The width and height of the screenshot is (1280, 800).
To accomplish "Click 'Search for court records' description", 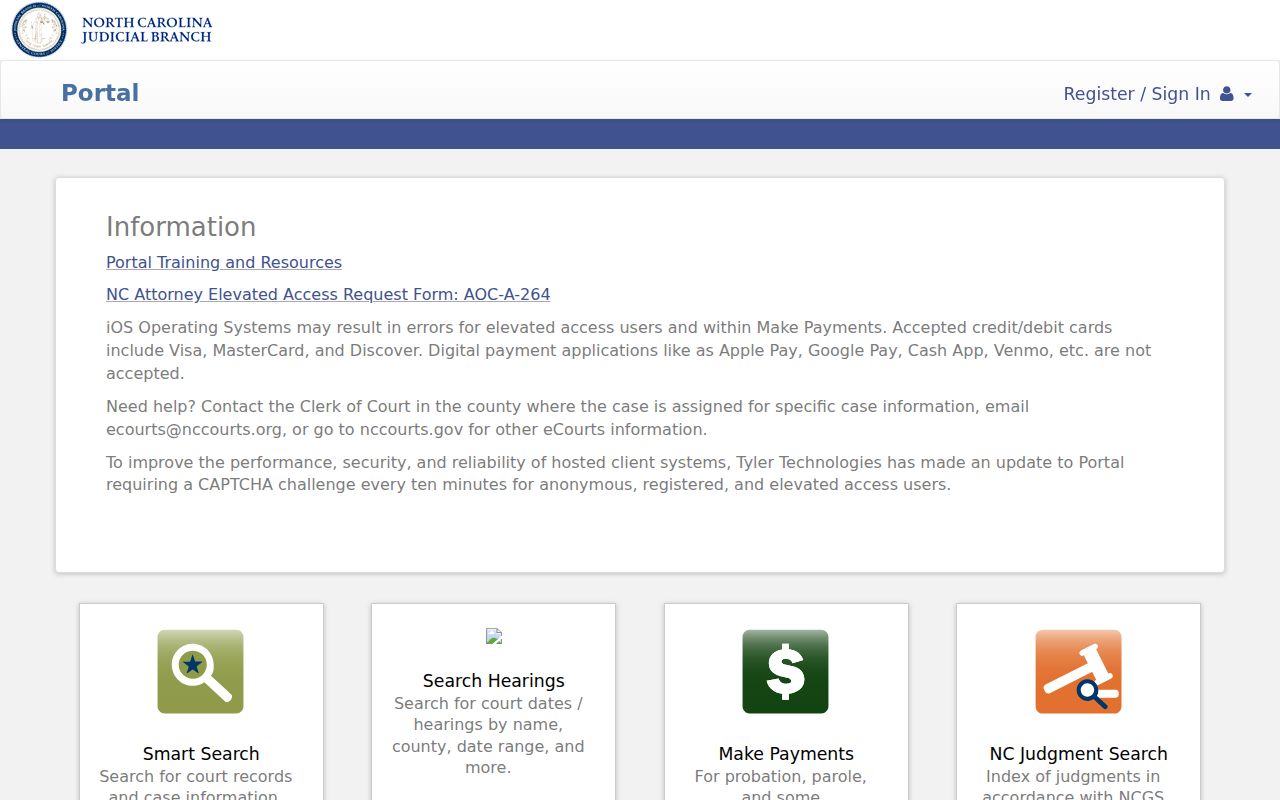I will click(x=196, y=786).
